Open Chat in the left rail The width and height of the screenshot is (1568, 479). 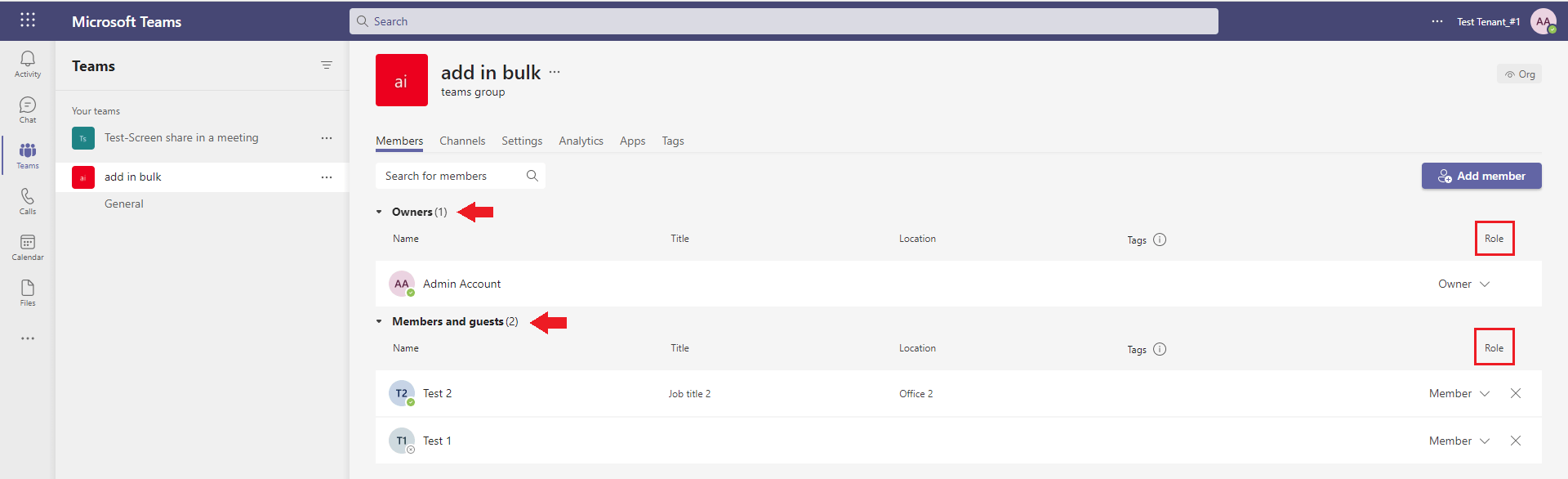pyautogui.click(x=28, y=110)
